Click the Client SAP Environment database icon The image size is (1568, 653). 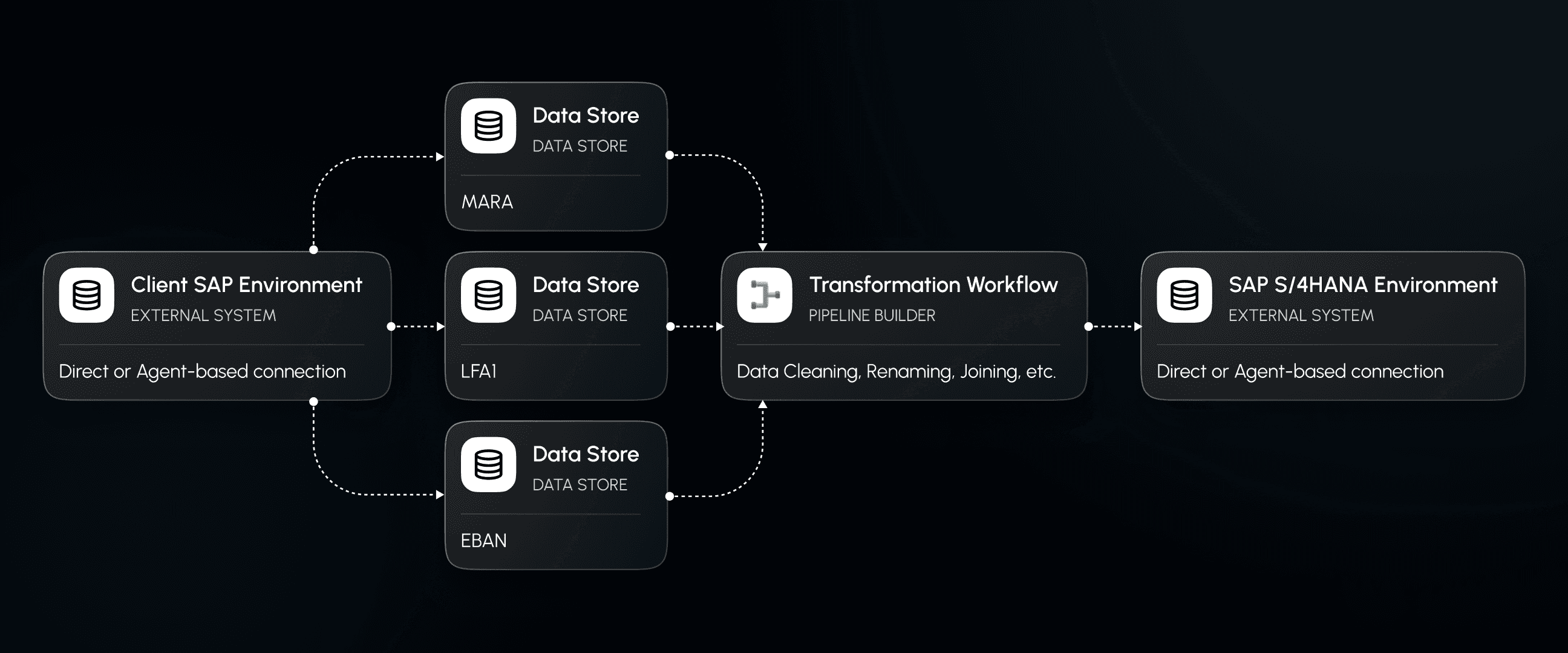(87, 295)
